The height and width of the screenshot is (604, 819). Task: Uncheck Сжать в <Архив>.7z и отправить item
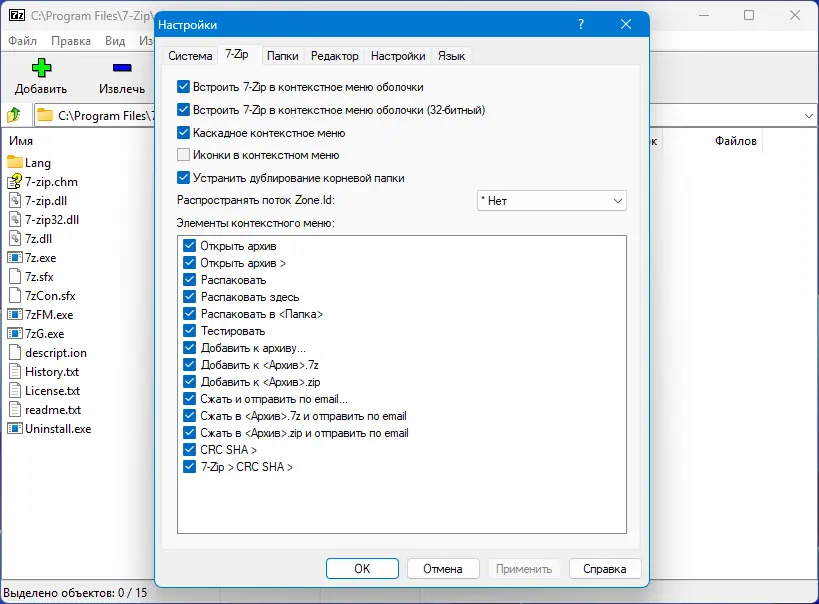click(190, 416)
